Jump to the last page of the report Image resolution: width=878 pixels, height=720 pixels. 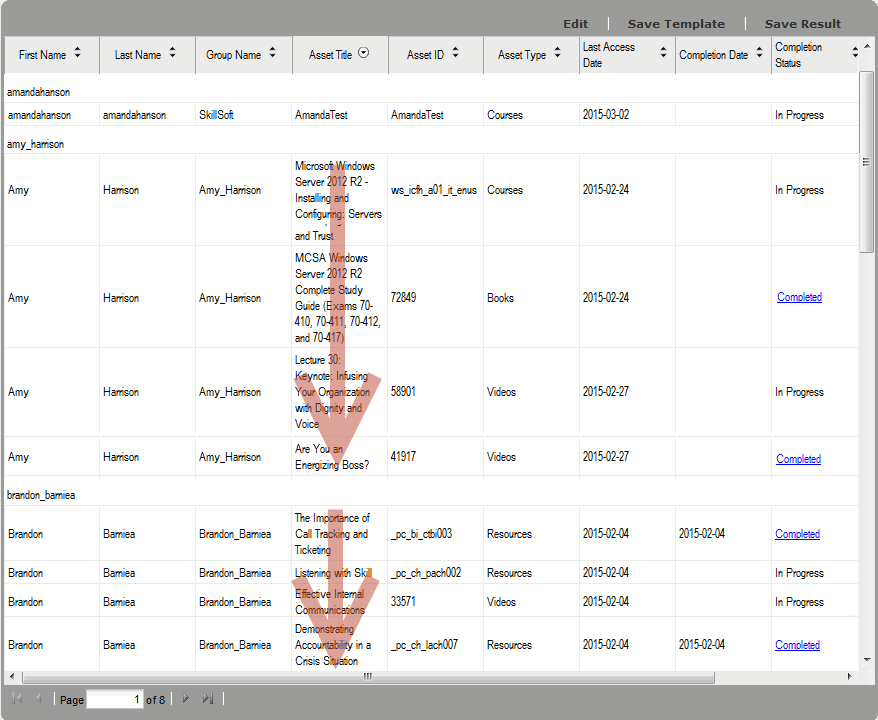click(x=208, y=698)
